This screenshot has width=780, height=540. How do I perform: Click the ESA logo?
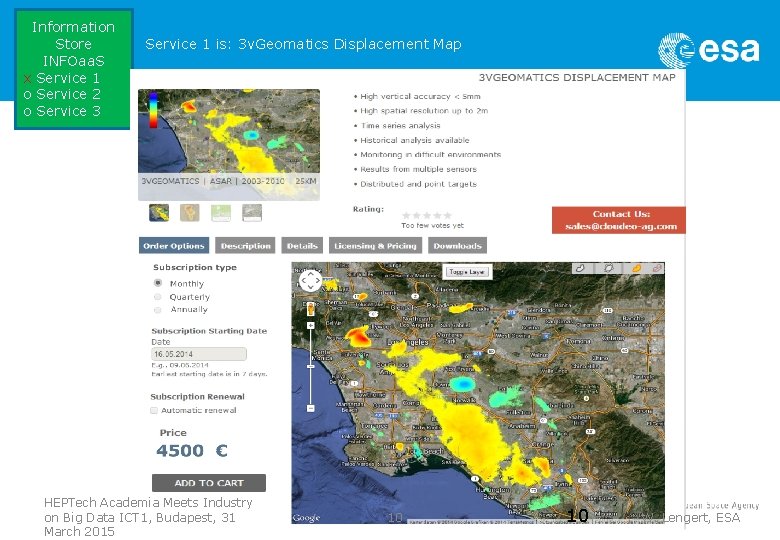click(x=709, y=50)
